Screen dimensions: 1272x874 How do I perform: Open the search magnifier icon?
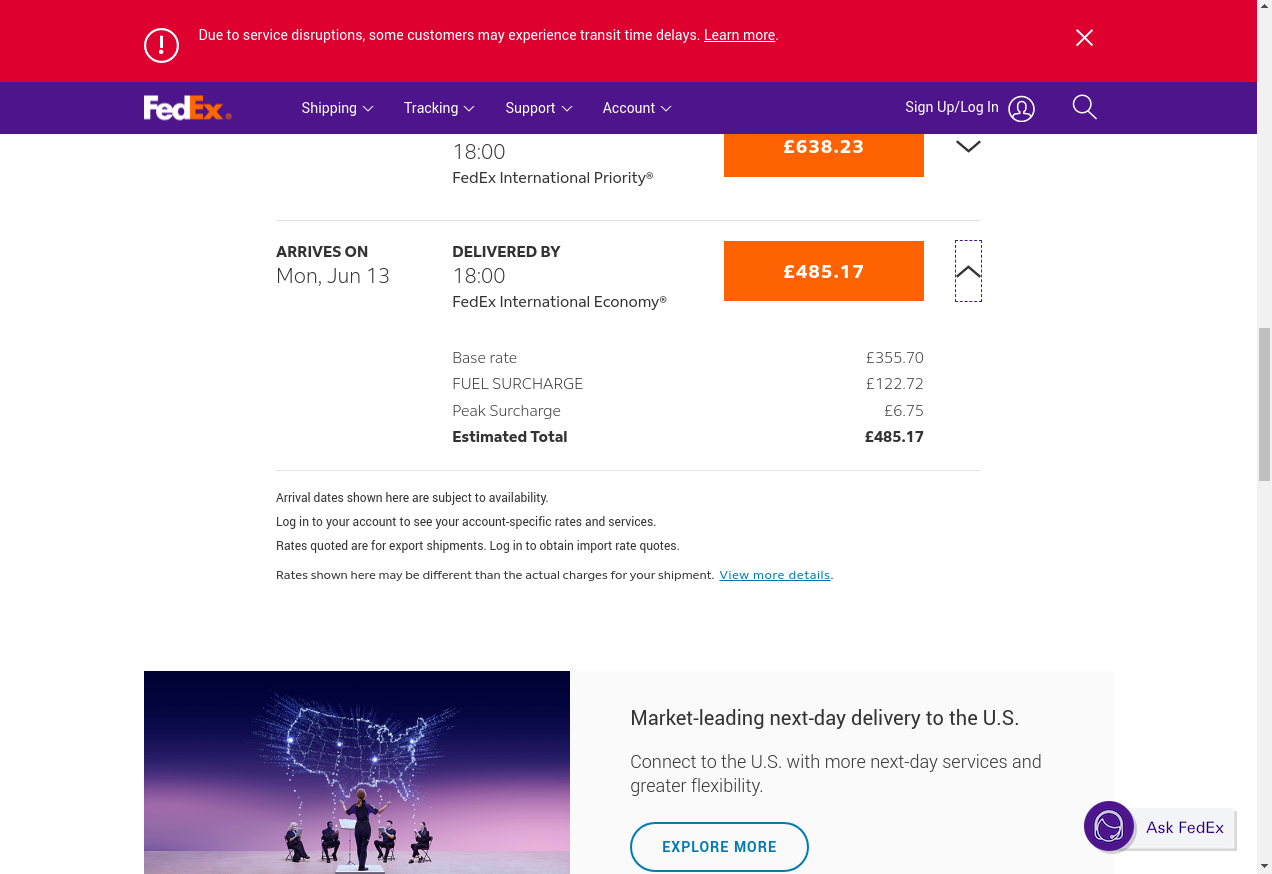1084,107
